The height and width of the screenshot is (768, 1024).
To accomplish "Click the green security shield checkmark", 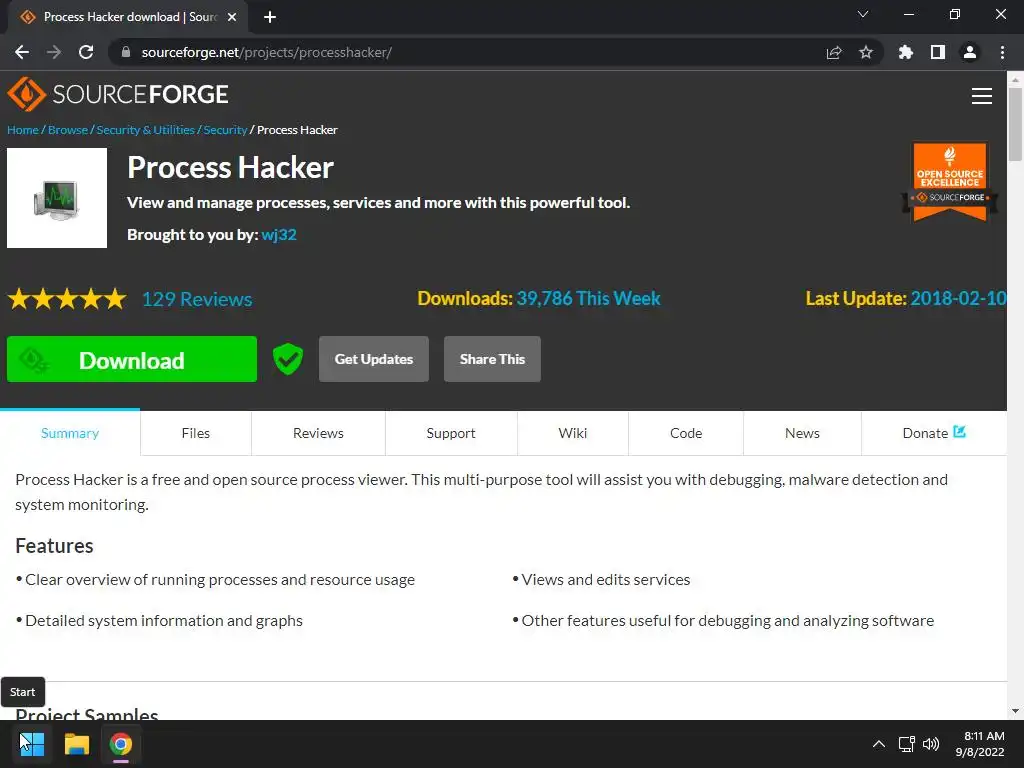I will (287, 359).
